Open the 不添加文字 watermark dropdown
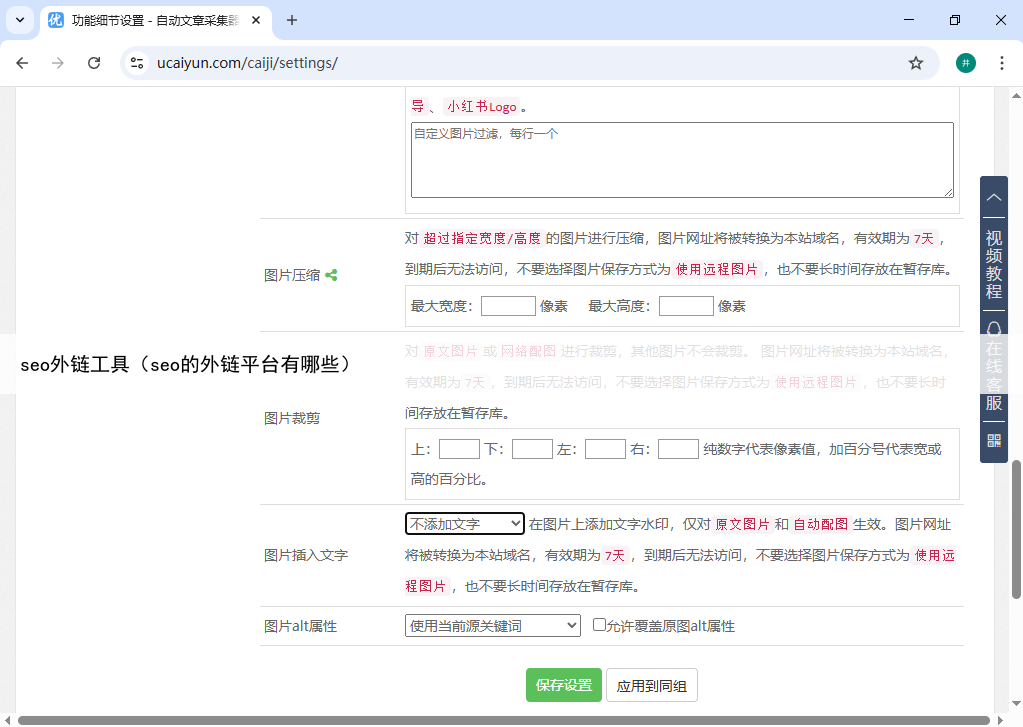The image size is (1023, 727). click(464, 523)
